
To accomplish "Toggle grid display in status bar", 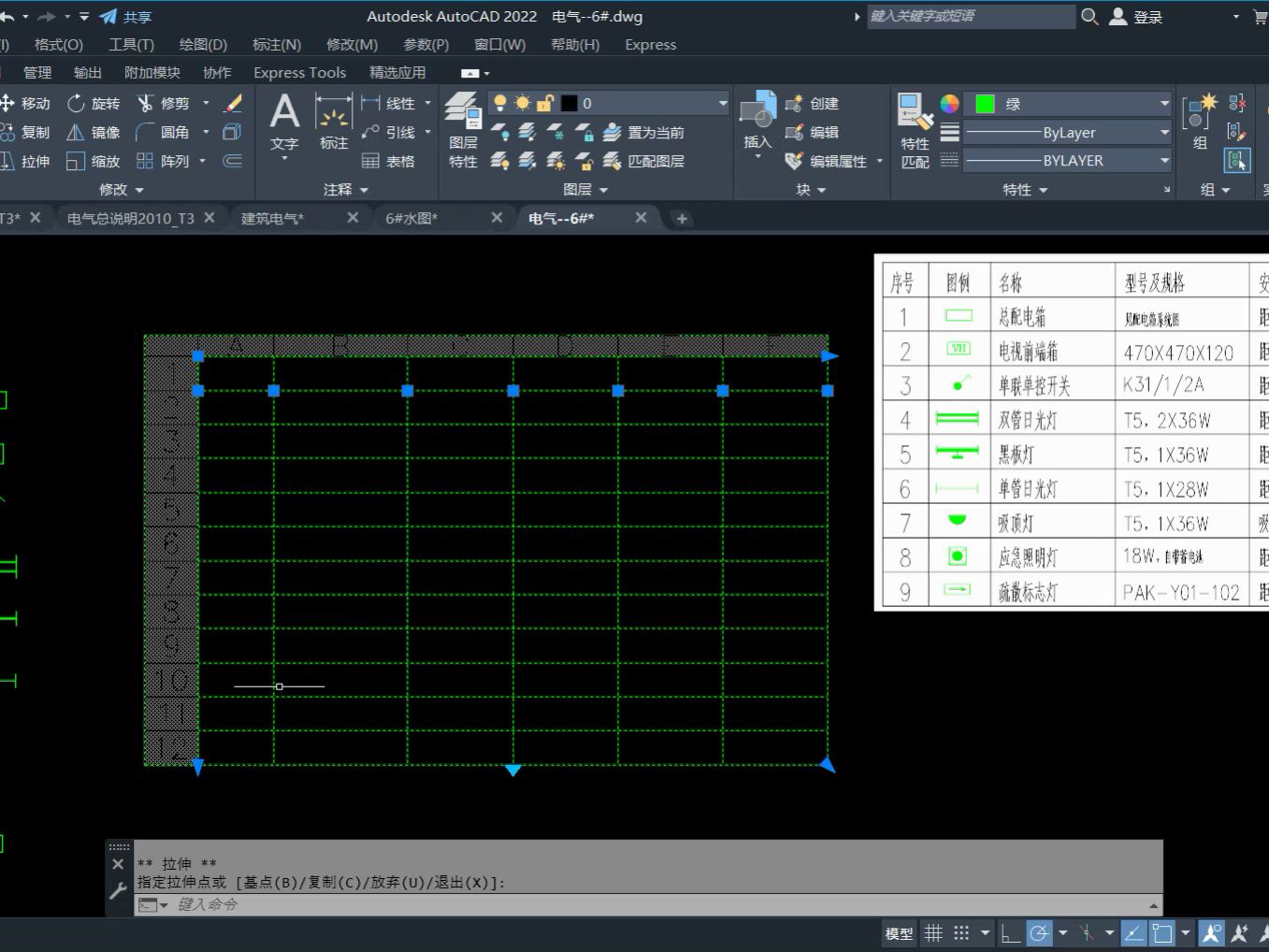I will pyautogui.click(x=933, y=932).
